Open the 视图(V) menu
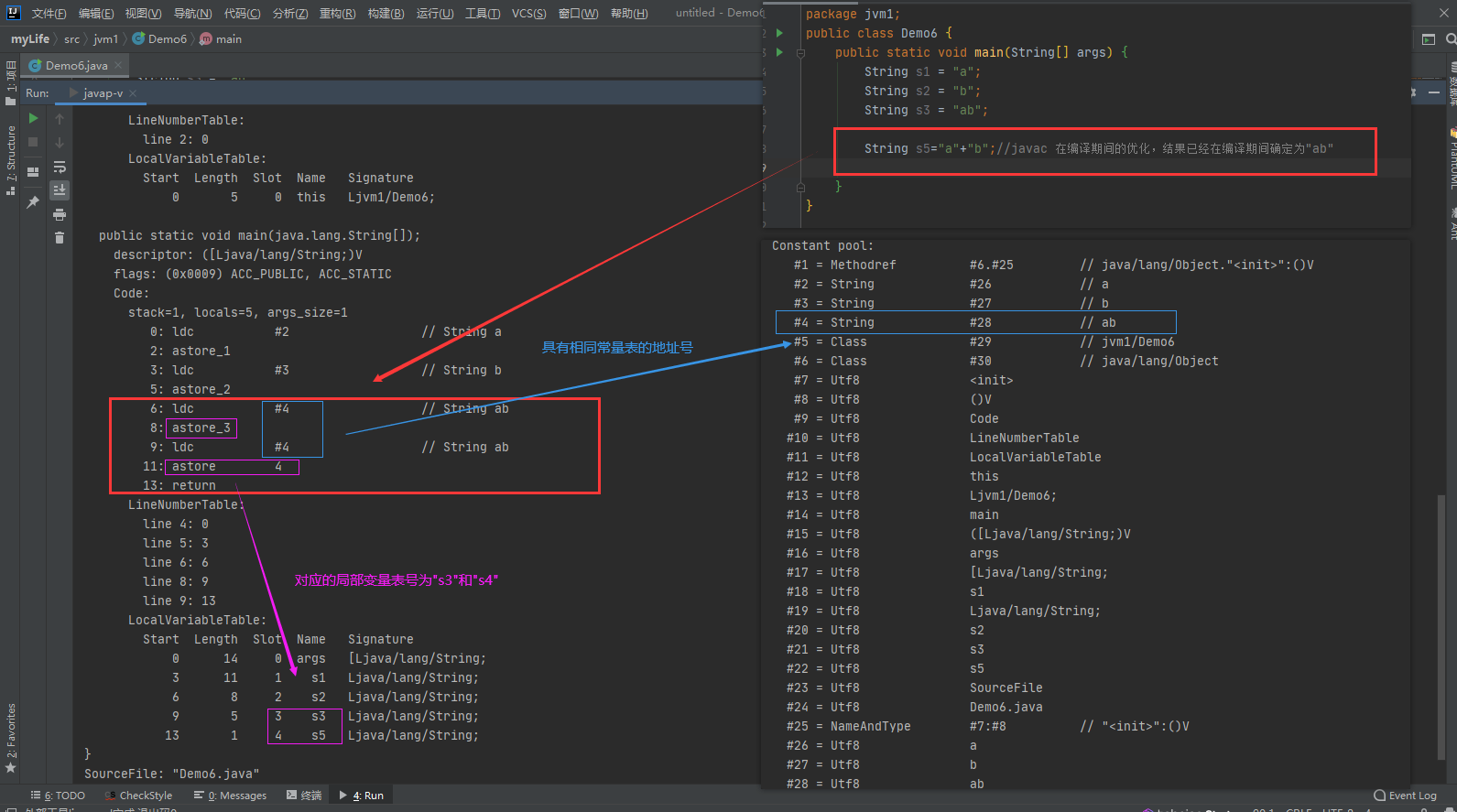1457x812 pixels. (144, 13)
